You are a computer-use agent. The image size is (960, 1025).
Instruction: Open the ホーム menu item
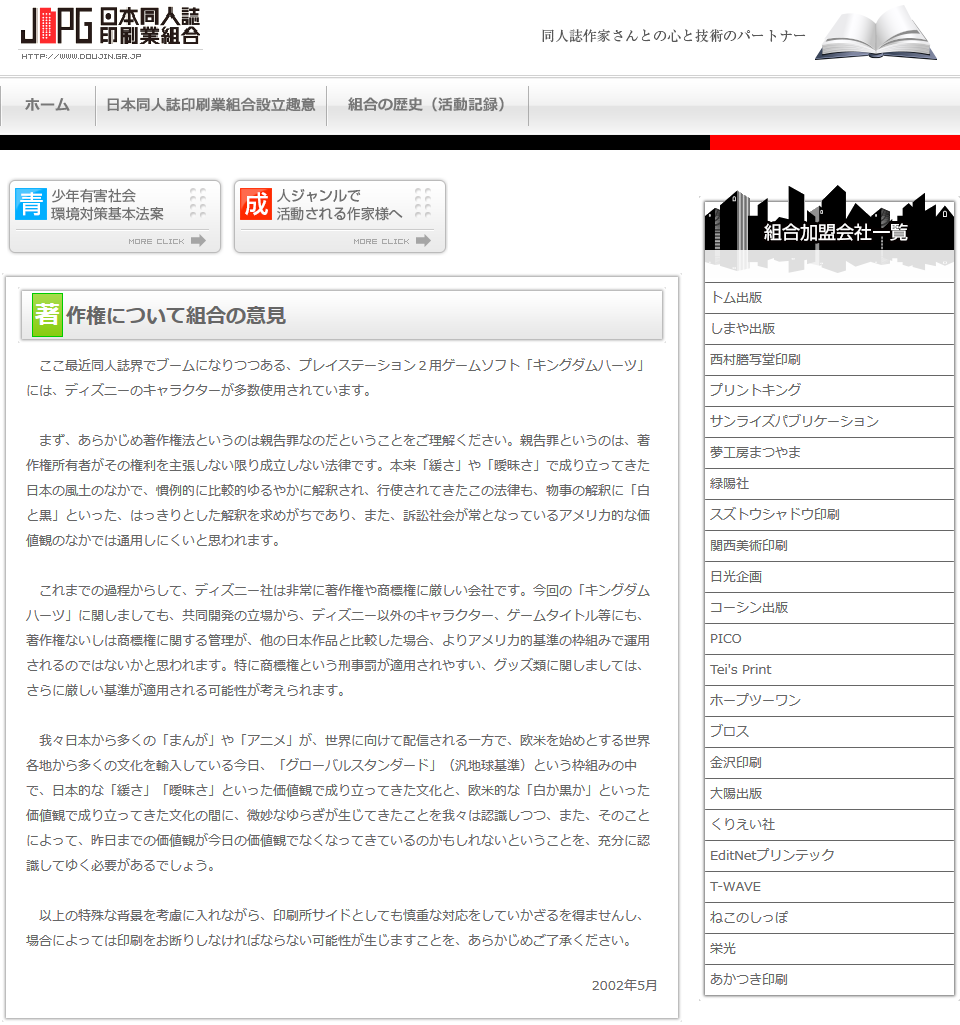click(x=47, y=105)
